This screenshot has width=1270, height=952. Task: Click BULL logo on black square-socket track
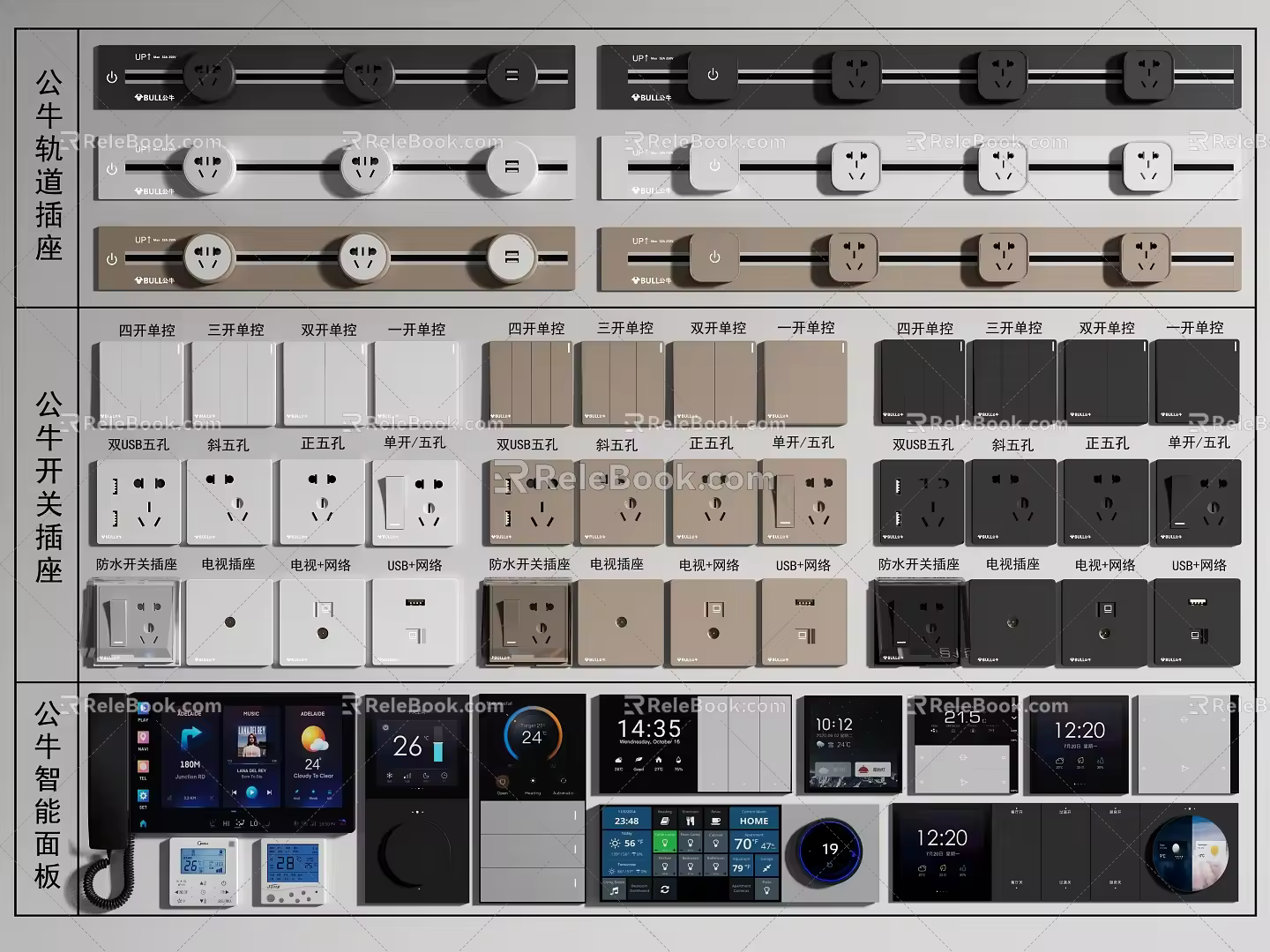[x=651, y=98]
